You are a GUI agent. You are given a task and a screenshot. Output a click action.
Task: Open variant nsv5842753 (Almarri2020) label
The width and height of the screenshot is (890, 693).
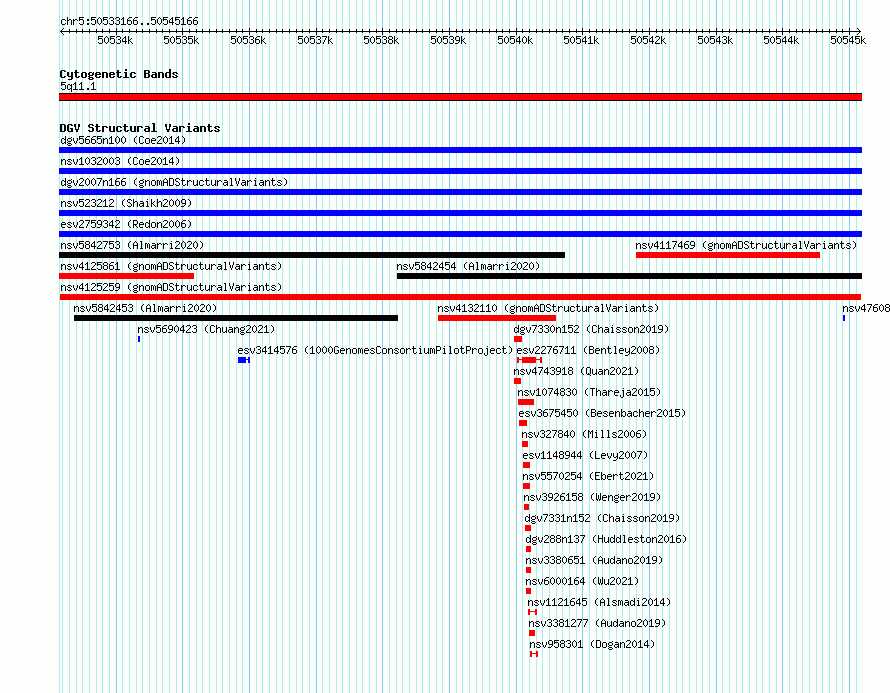coord(132,245)
